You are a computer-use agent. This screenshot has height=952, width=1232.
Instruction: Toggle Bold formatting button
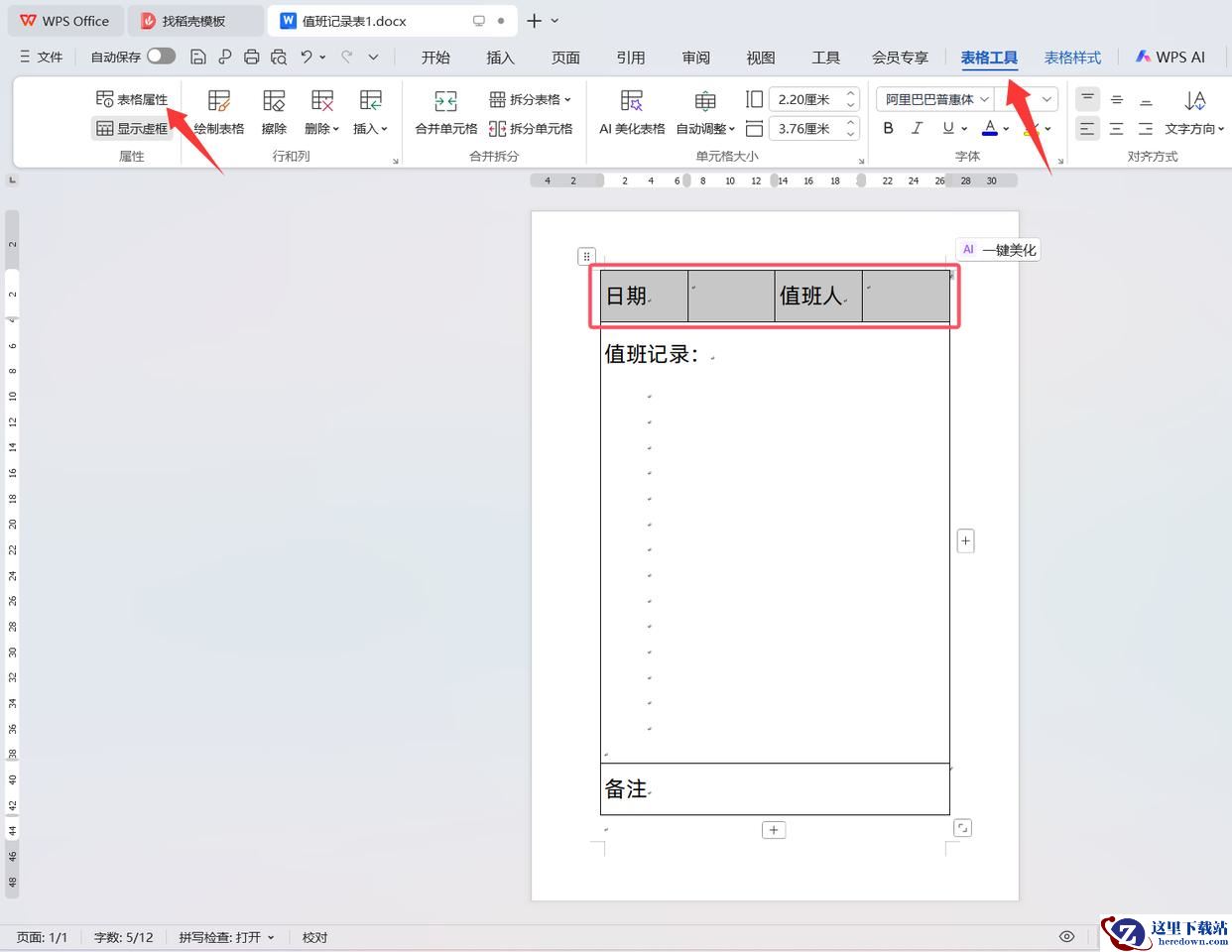click(889, 128)
